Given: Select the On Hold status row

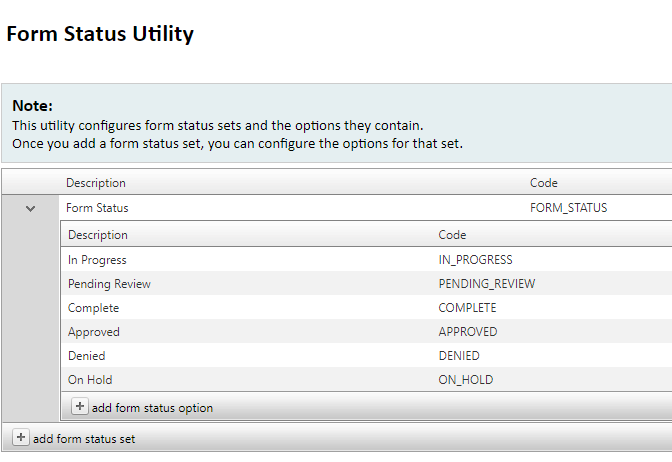Looking at the screenshot, I should click(366, 379).
